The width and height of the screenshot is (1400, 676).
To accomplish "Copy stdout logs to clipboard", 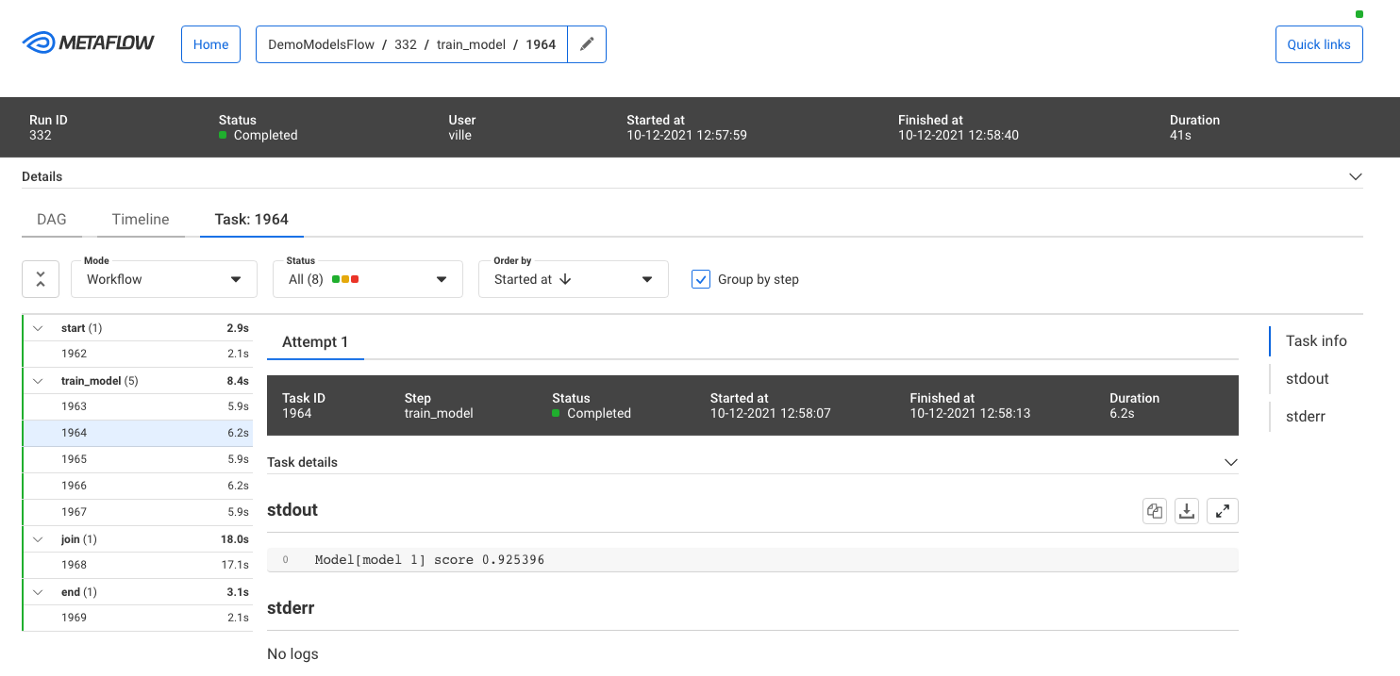I will coord(1155,511).
